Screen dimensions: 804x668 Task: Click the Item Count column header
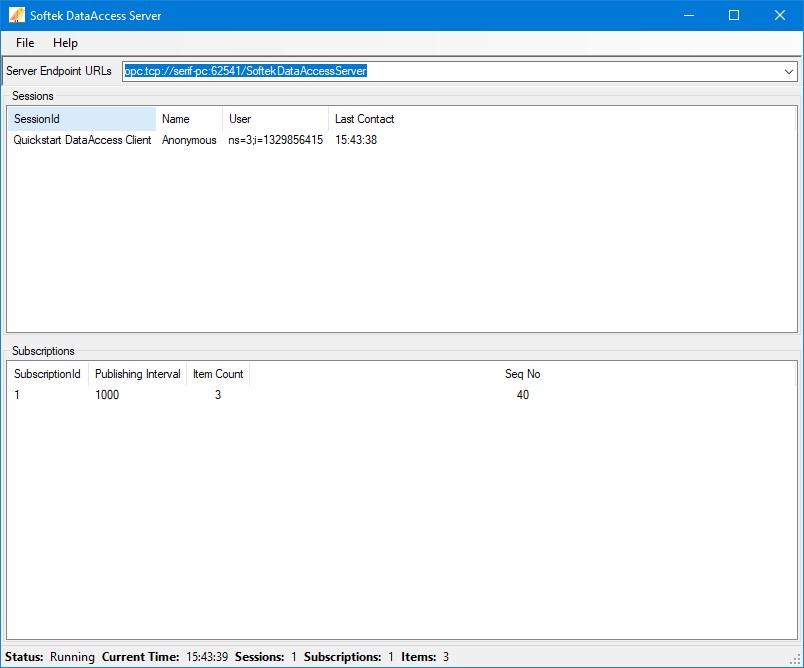[x=218, y=374]
